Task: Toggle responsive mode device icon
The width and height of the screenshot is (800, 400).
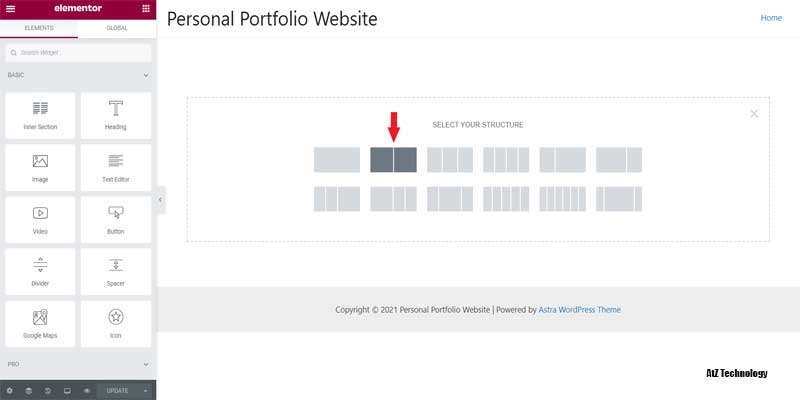Action: pos(67,390)
